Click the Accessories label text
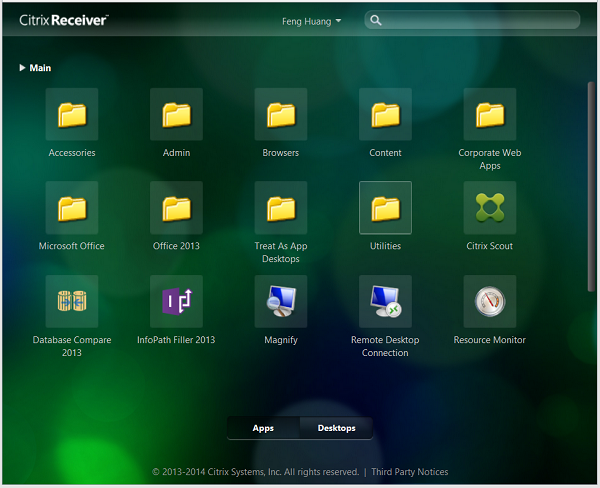The image size is (600, 488). (x=72, y=153)
